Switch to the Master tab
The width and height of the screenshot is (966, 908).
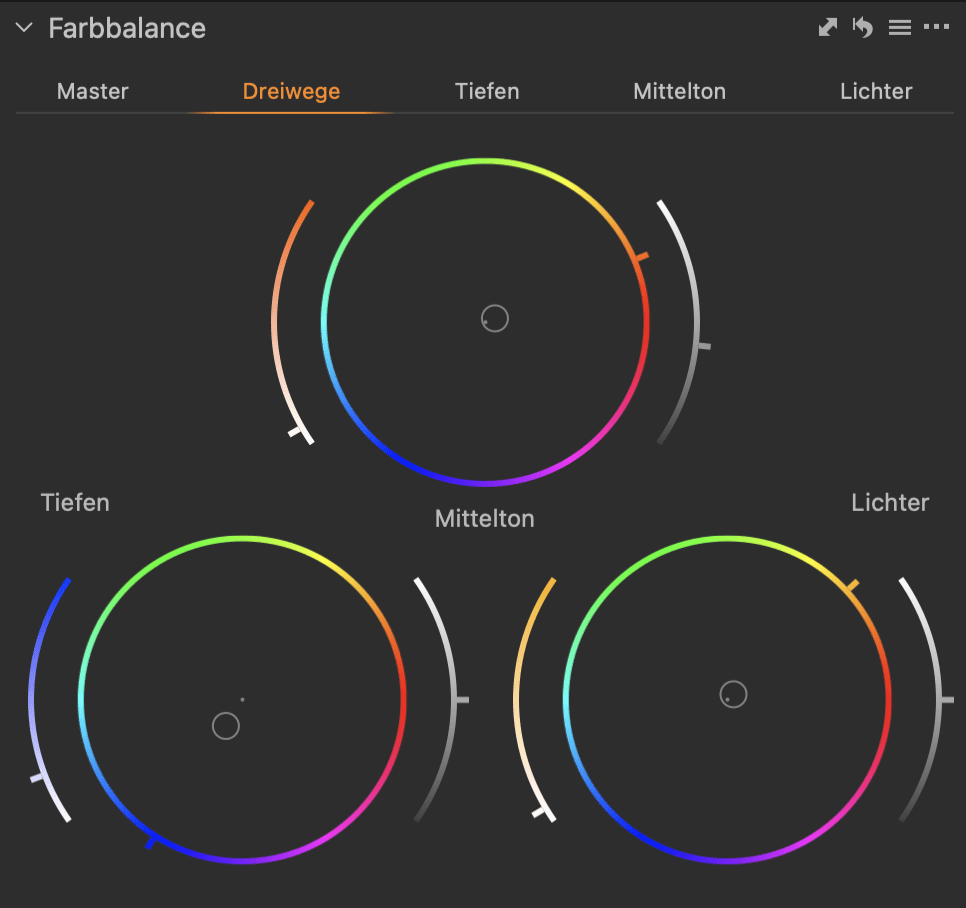92,91
